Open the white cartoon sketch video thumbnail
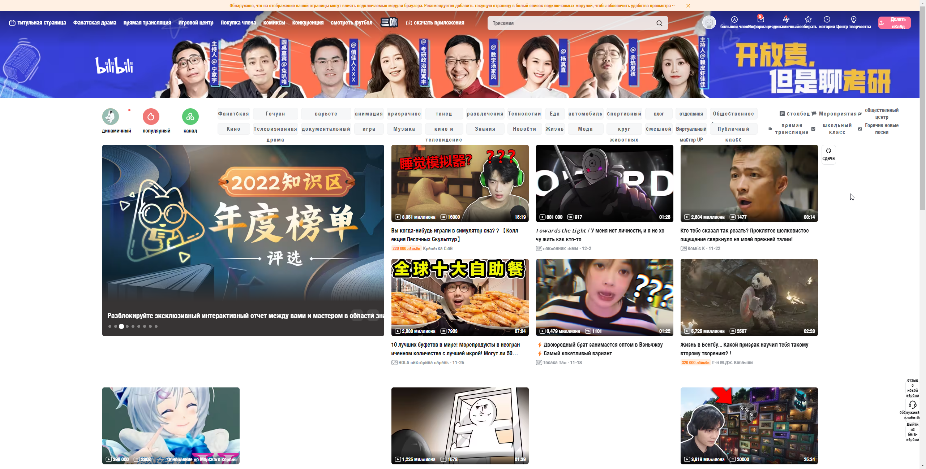 tap(459, 425)
